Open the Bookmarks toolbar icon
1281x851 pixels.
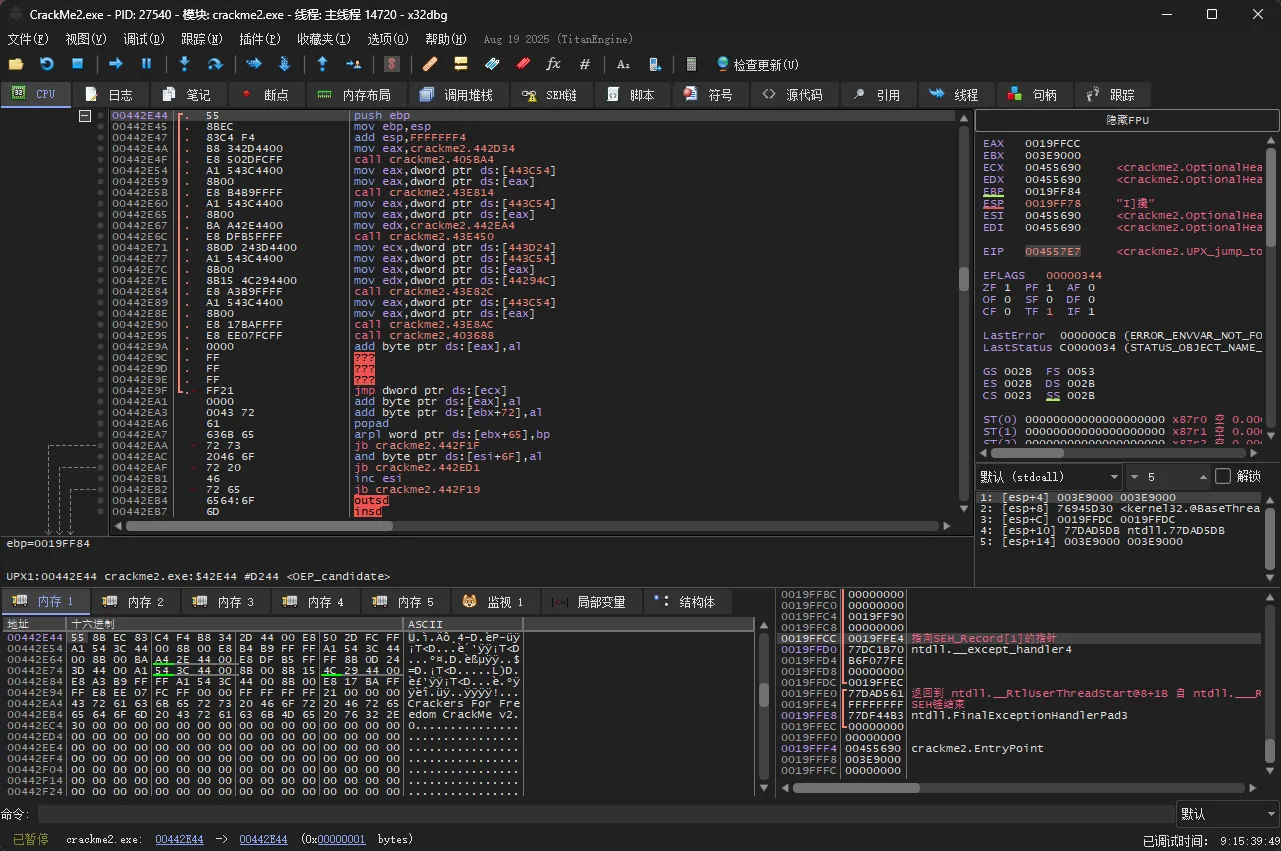coord(523,64)
